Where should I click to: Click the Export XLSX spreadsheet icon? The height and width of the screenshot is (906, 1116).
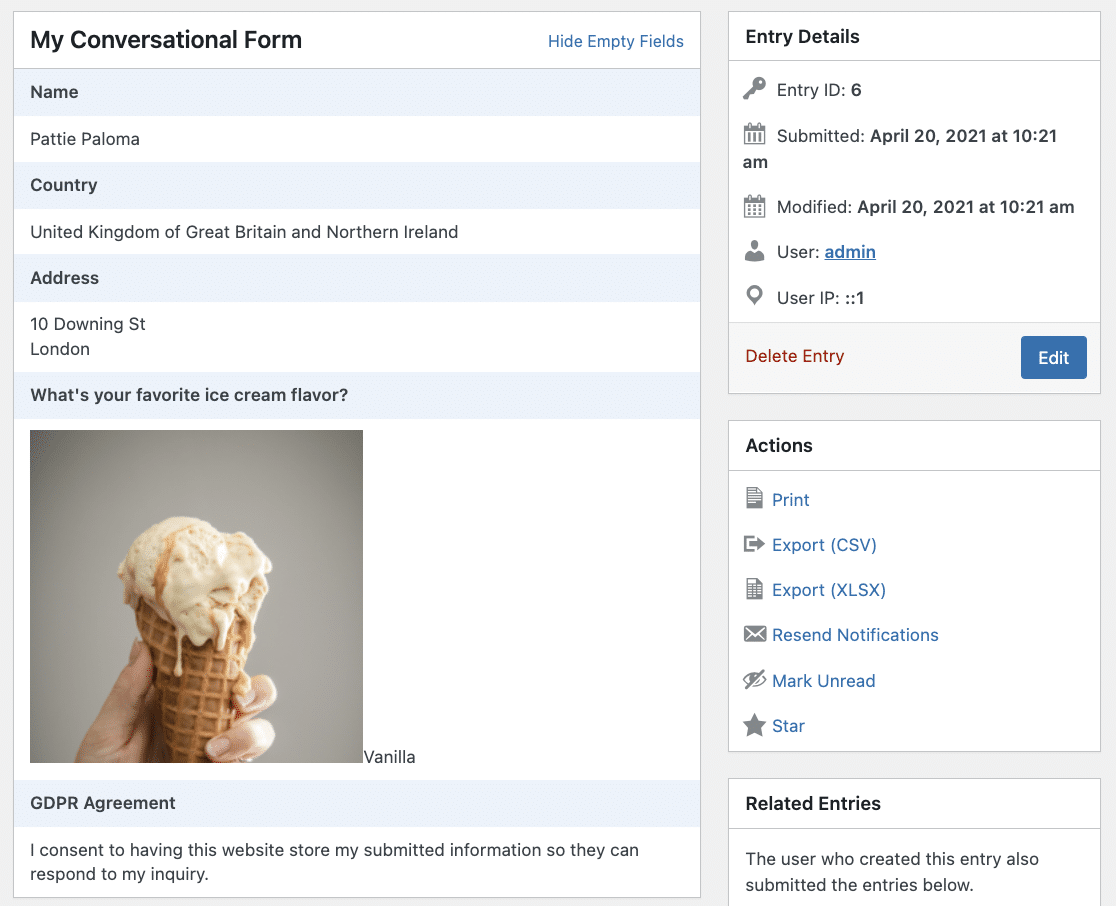pyautogui.click(x=754, y=589)
